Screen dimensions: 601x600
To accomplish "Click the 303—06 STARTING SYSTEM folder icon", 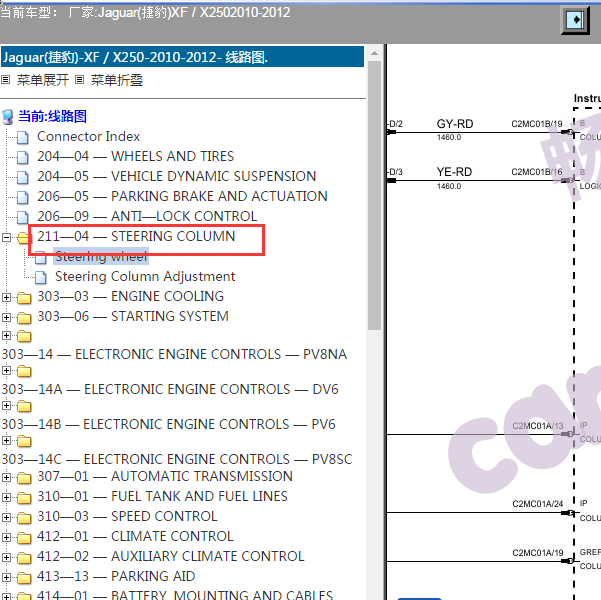I will tap(24, 317).
